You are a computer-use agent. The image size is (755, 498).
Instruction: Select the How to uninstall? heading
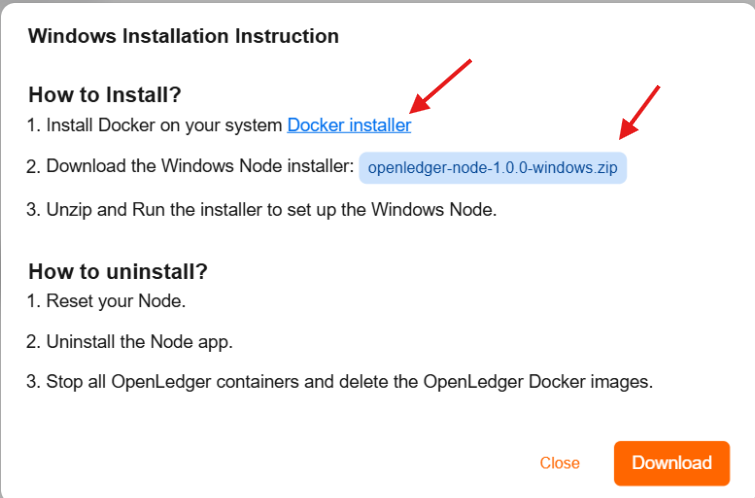pyautogui.click(x=117, y=272)
